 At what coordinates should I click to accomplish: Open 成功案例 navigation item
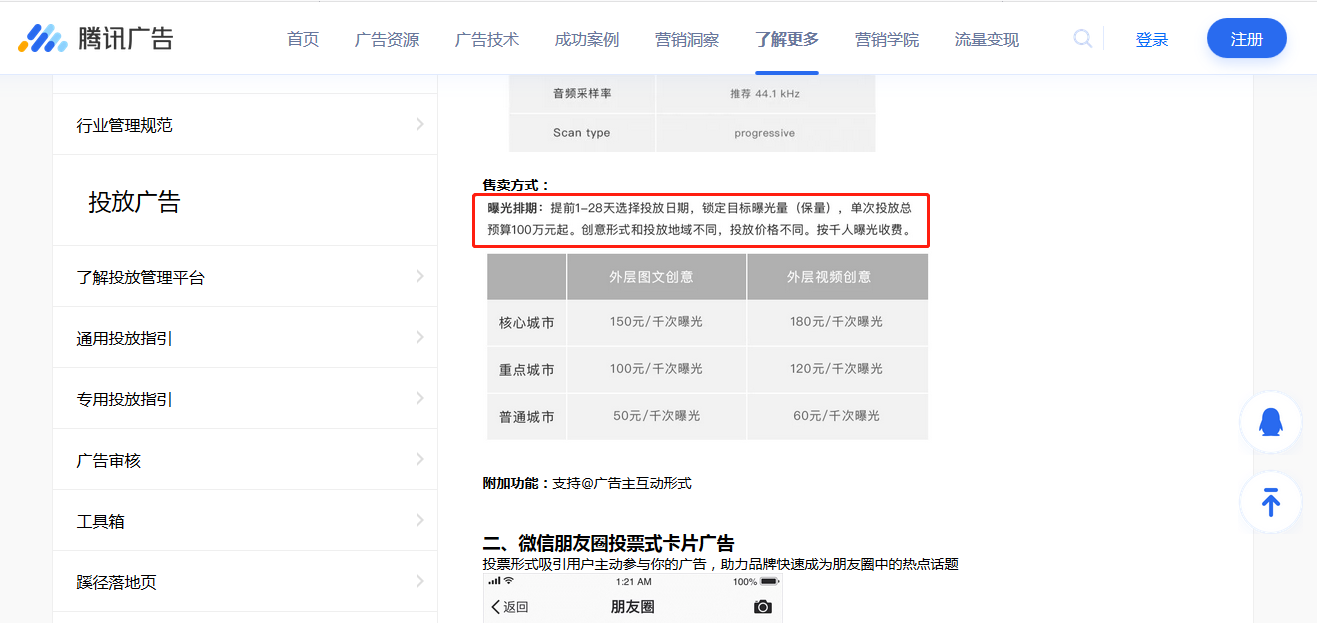tap(587, 39)
